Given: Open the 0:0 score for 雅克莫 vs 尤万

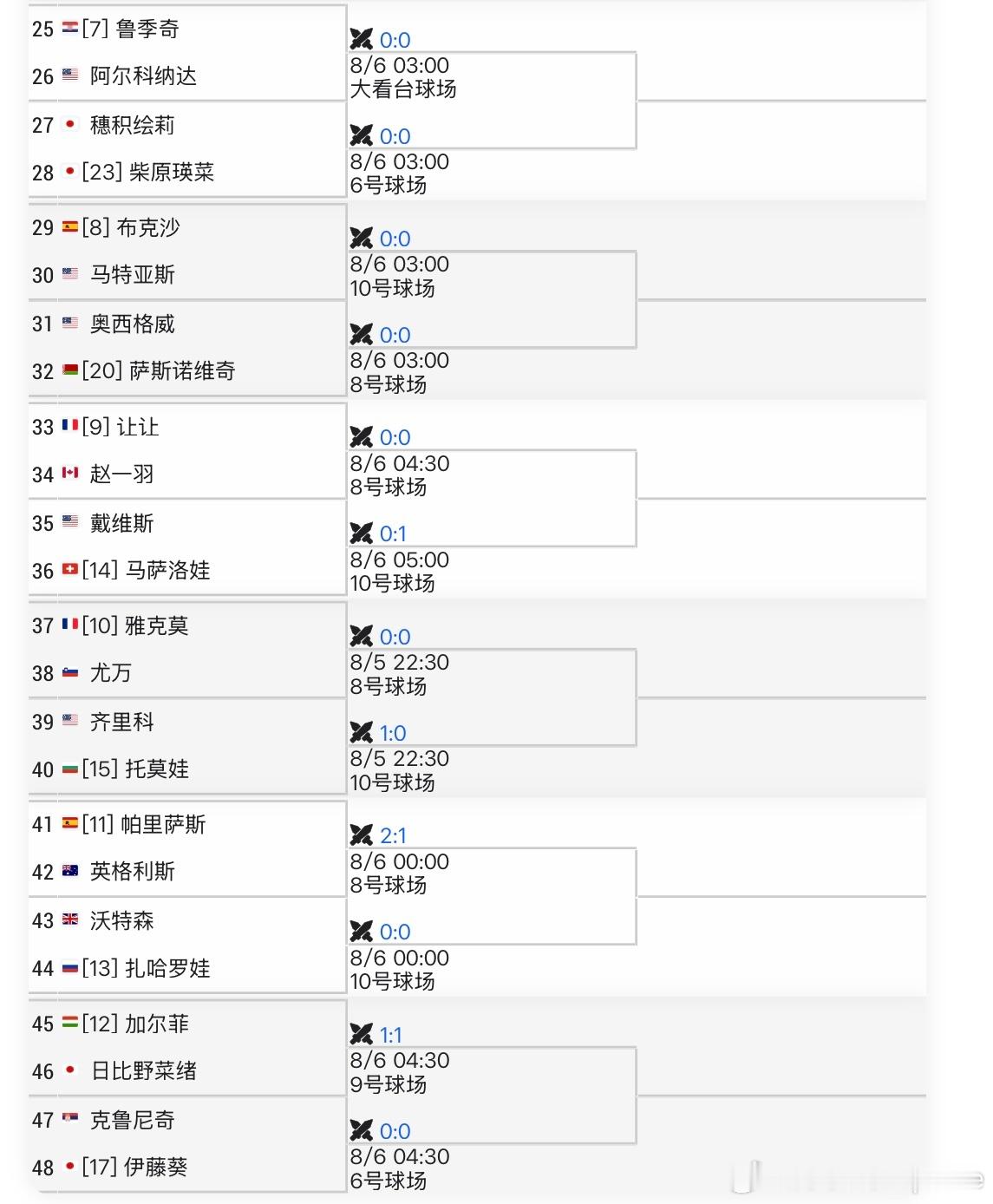Looking at the screenshot, I should [x=395, y=637].
